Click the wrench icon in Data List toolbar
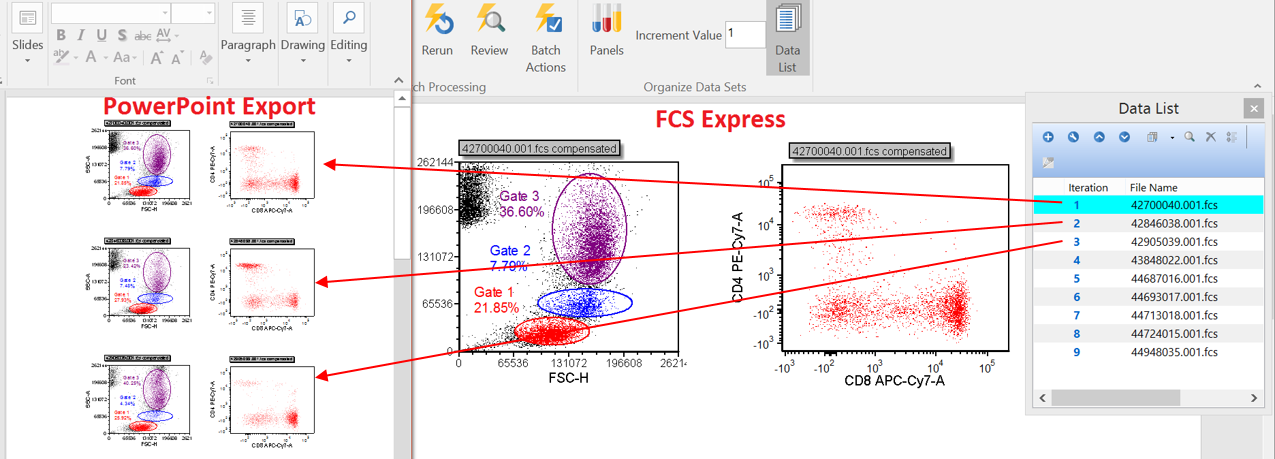1275x459 pixels. 1073,137
